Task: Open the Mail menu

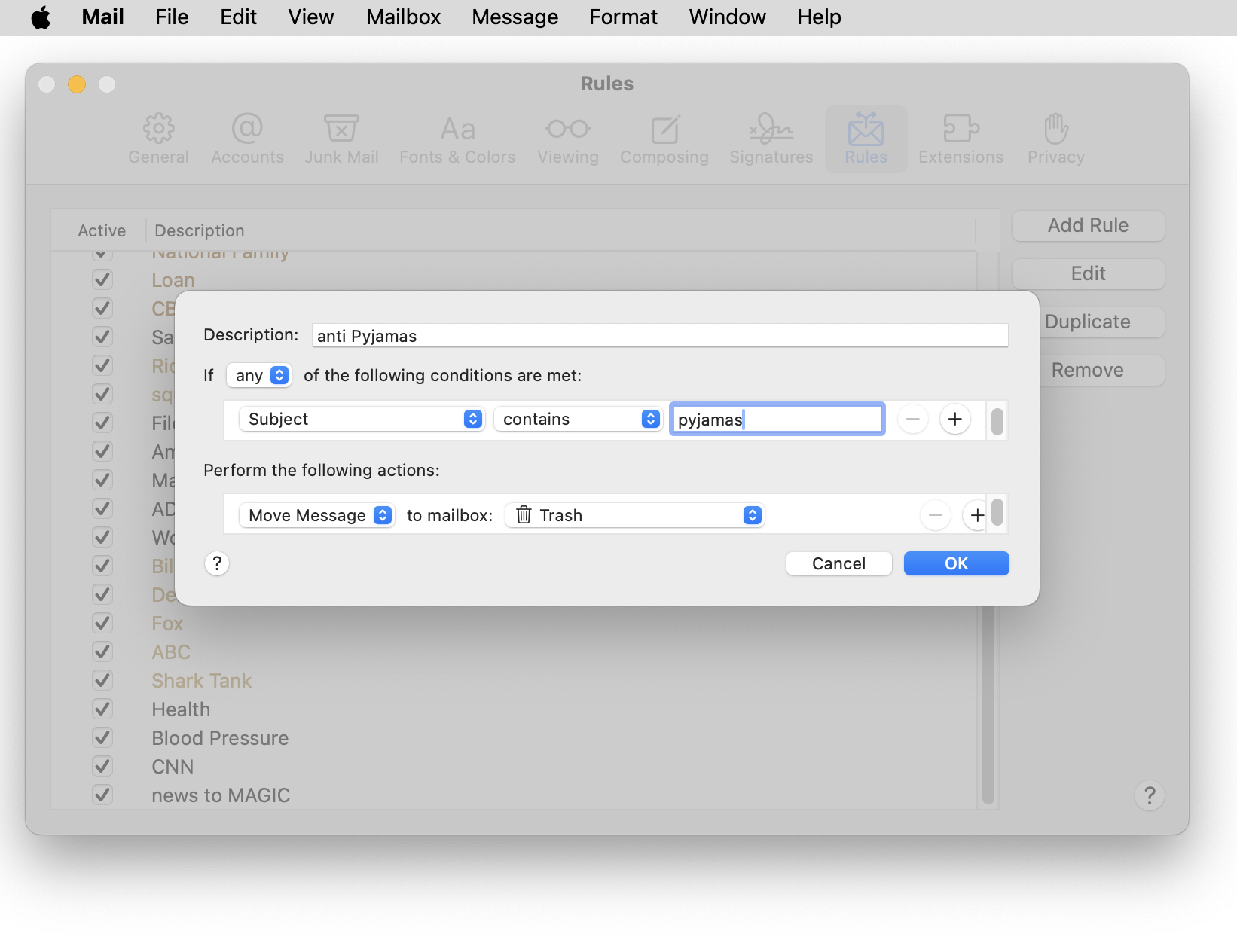Action: [x=103, y=17]
